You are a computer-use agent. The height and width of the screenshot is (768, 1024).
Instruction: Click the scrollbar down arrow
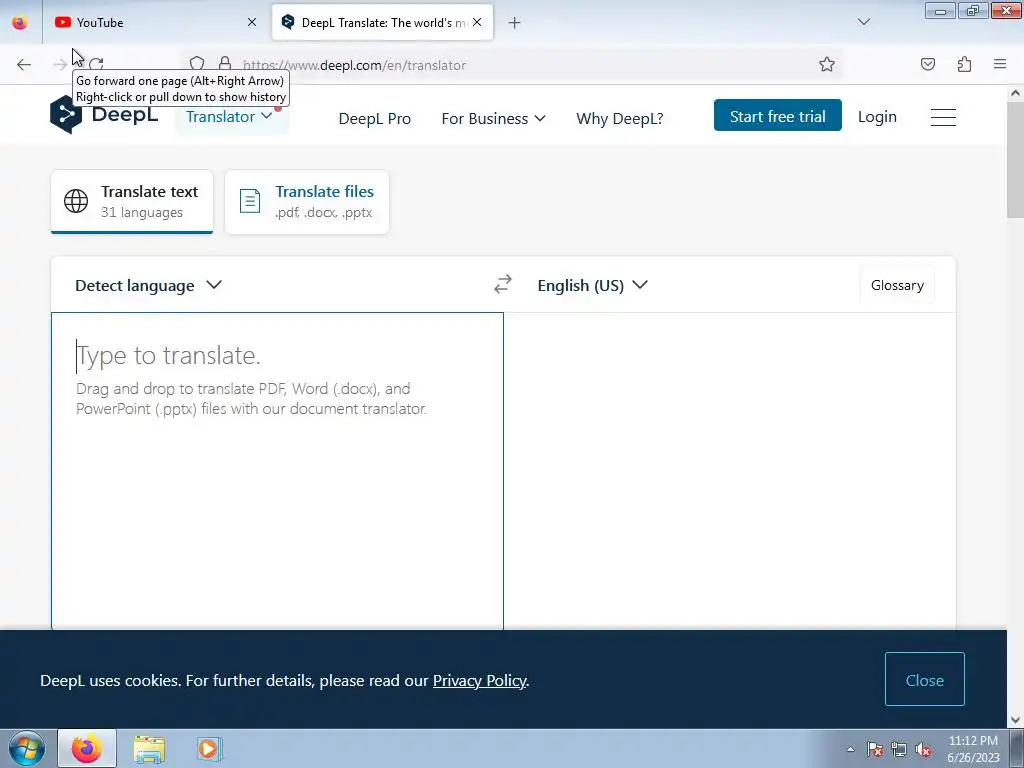(x=1015, y=720)
